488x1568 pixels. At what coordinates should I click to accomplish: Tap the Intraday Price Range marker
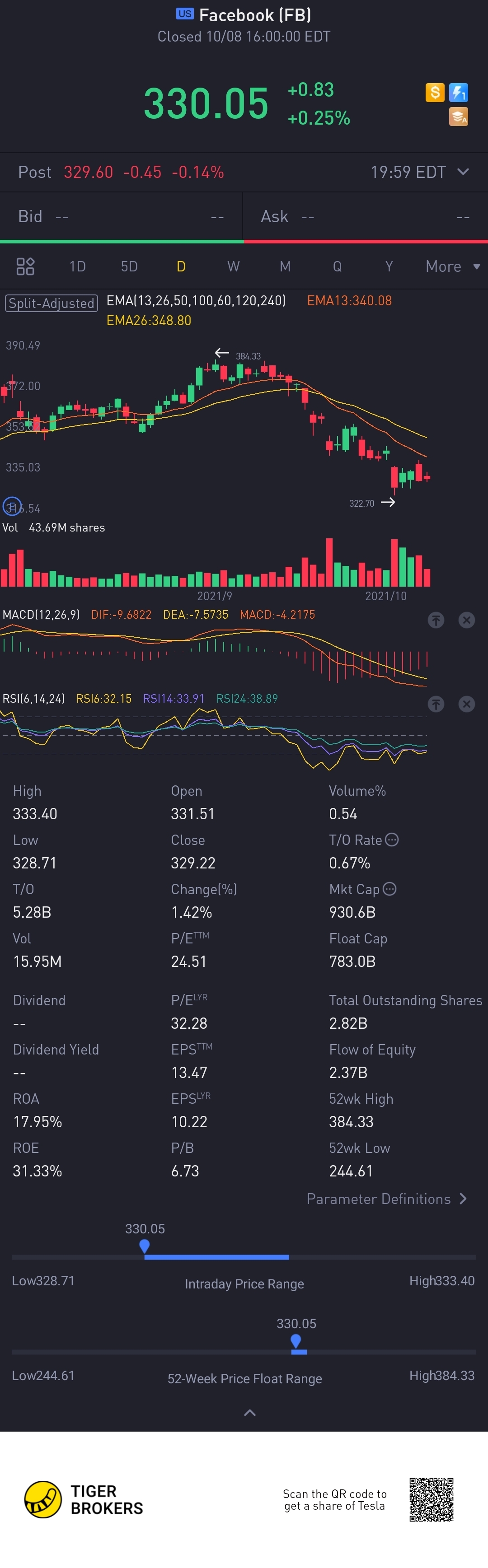click(145, 1246)
